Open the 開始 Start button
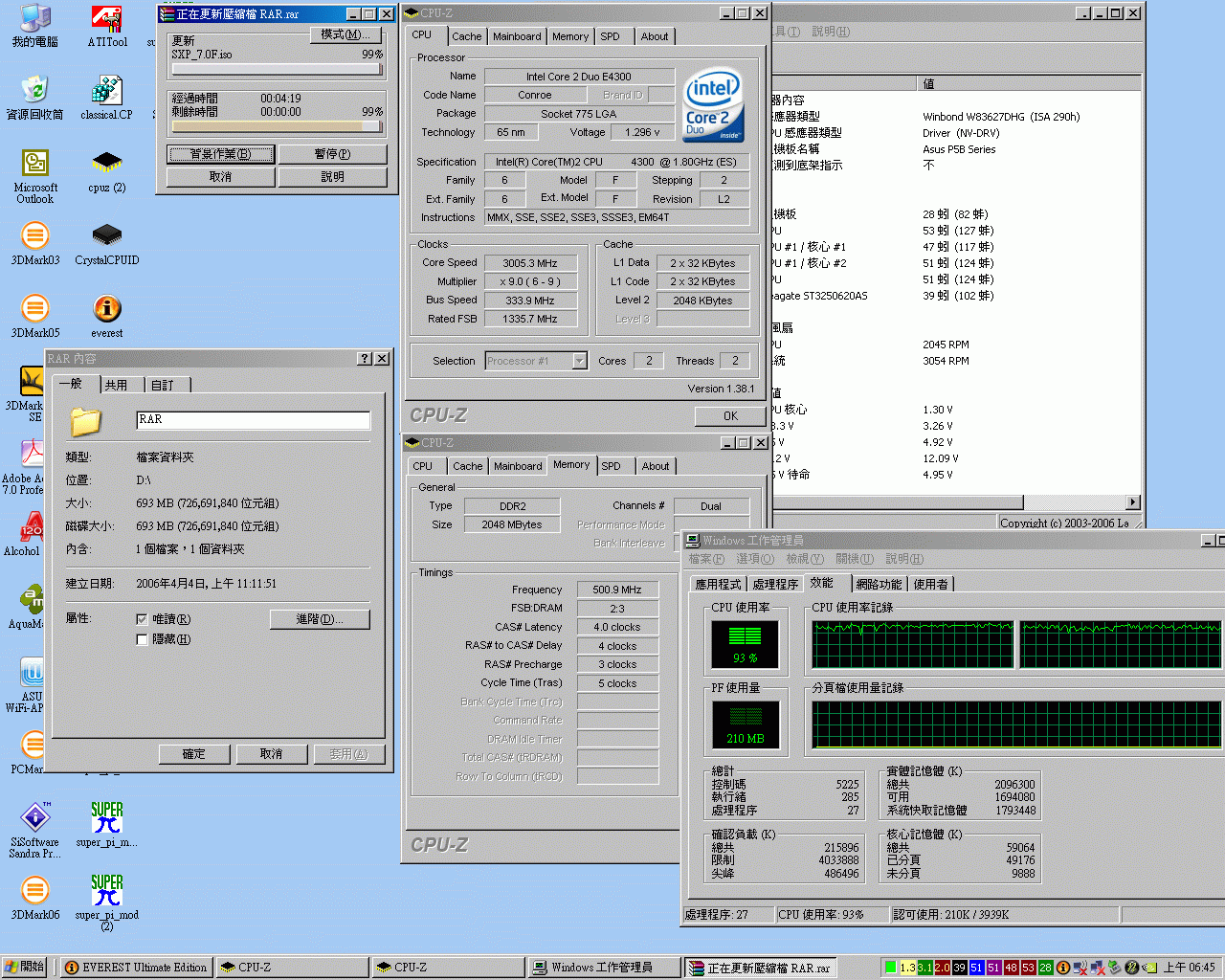This screenshot has width=1225, height=980. [x=25, y=968]
